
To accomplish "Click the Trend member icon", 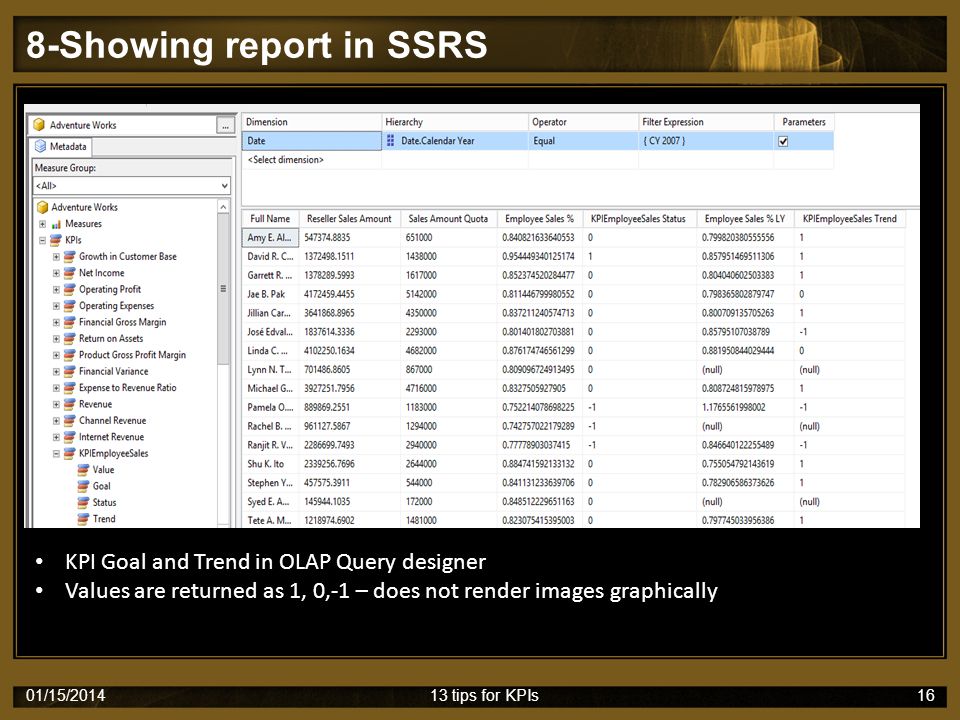I will tap(83, 519).
